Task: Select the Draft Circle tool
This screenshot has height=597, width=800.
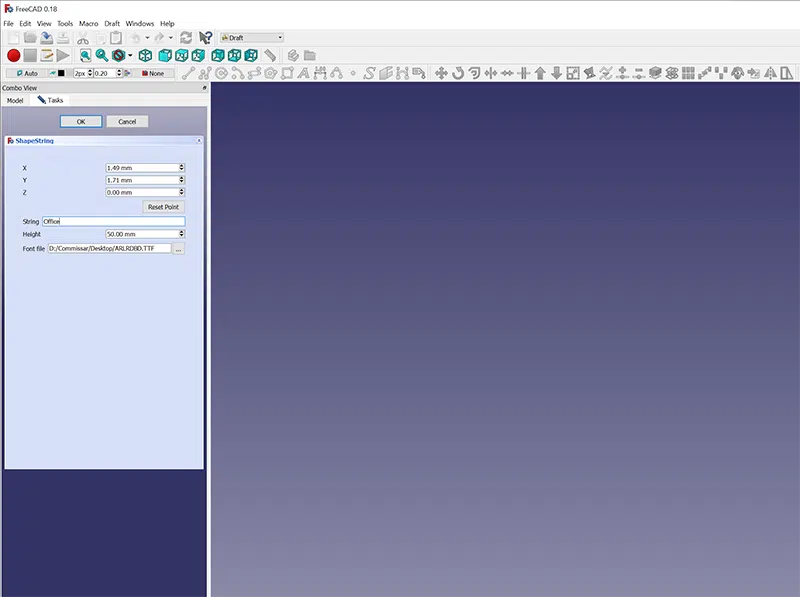Action: (x=221, y=73)
